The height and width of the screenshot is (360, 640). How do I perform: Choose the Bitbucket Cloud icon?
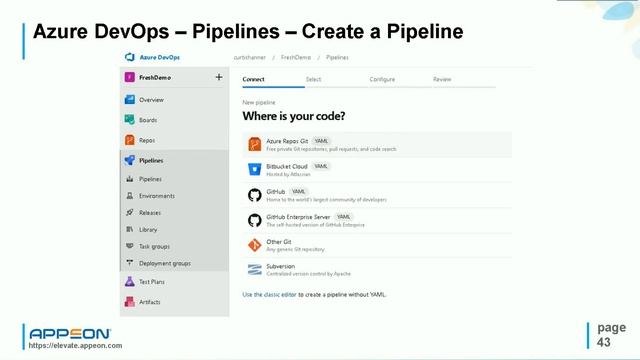click(x=255, y=169)
